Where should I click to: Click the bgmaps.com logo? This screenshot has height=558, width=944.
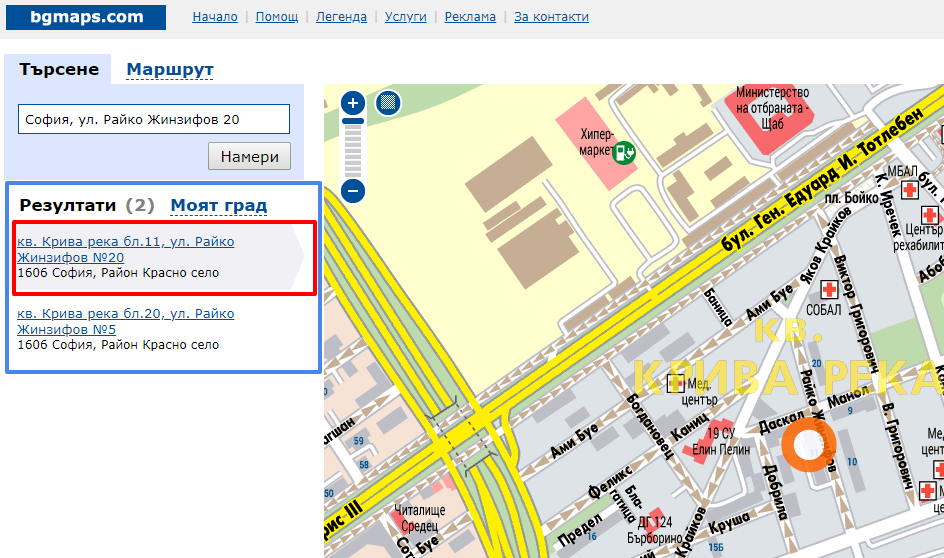click(86, 17)
